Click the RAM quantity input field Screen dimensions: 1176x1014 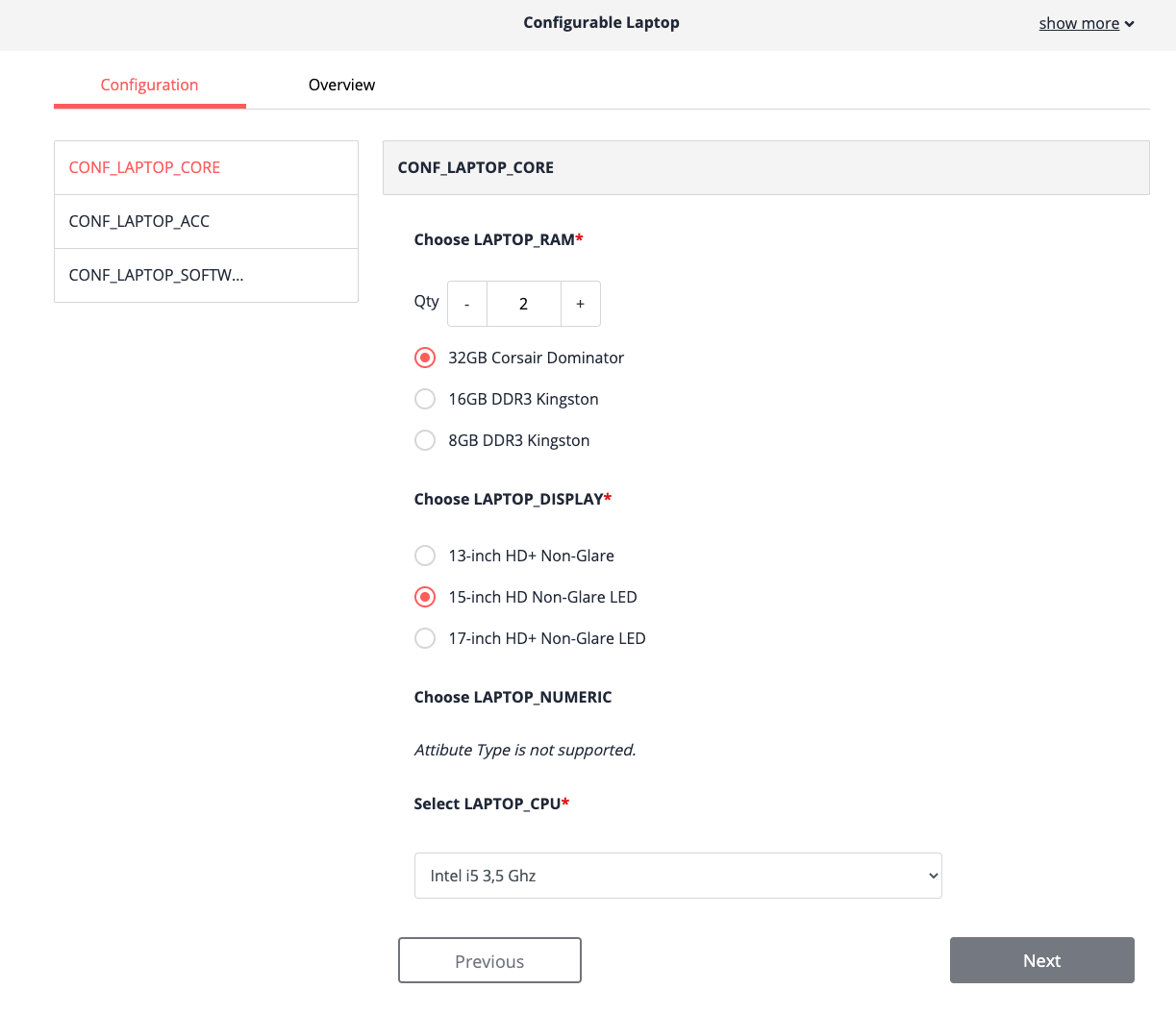click(523, 303)
